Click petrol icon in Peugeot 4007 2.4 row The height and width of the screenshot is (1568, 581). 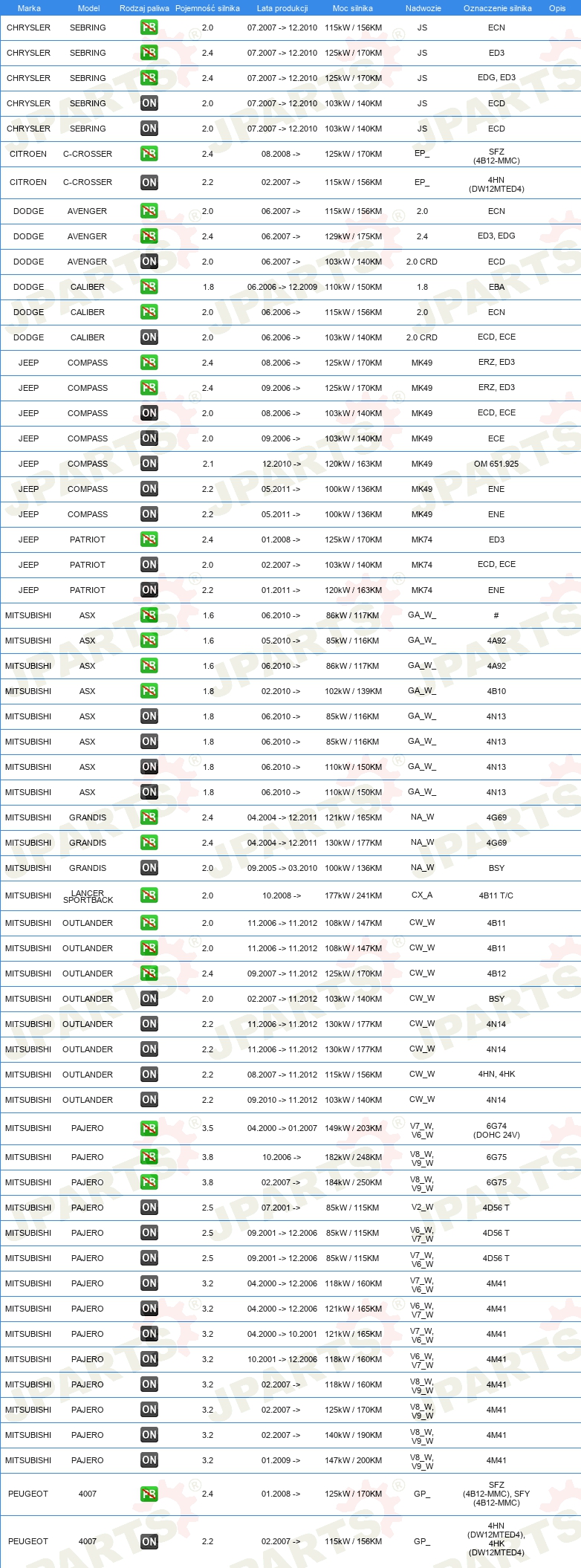[149, 1494]
